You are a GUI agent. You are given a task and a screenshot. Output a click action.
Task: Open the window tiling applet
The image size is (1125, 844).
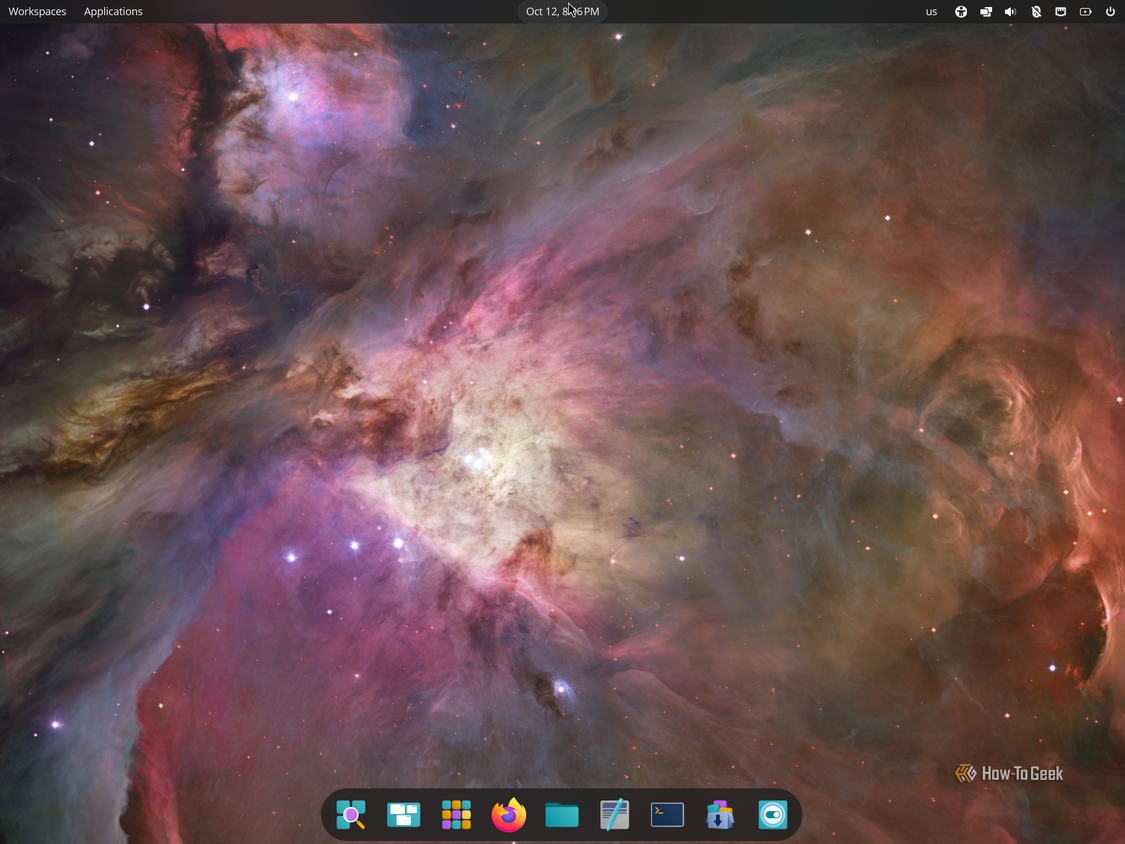click(986, 11)
